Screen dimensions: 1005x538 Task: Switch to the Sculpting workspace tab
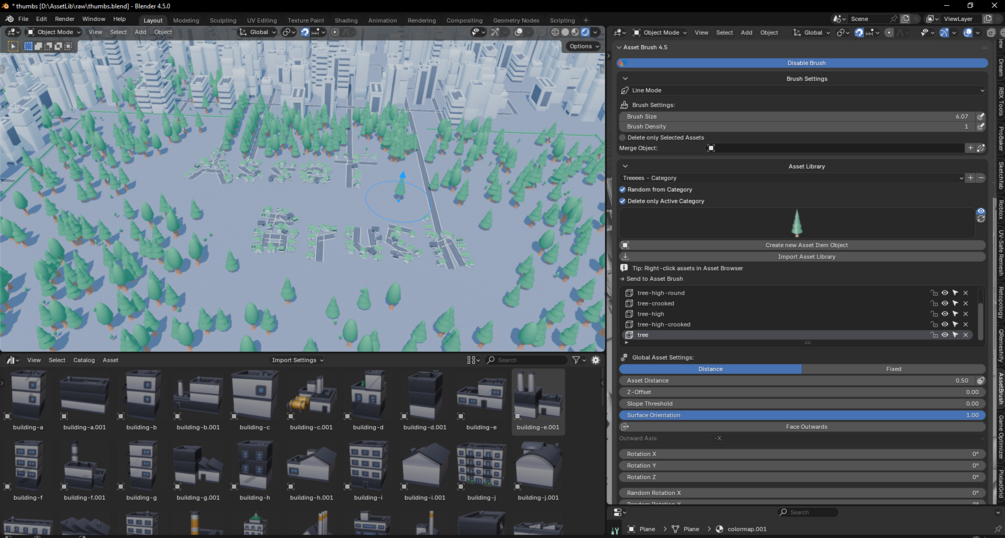coord(223,21)
